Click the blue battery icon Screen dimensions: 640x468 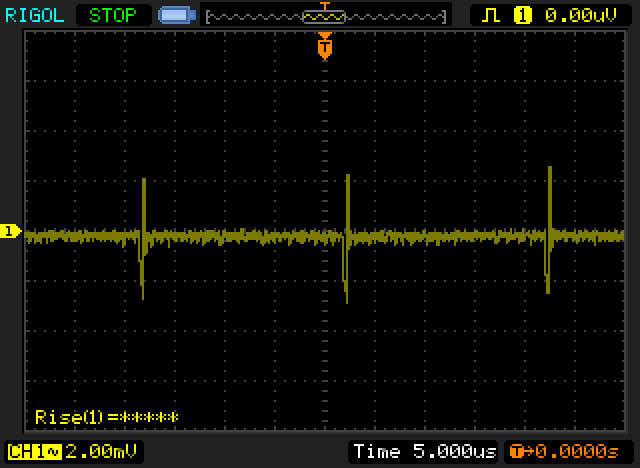[x=177, y=16]
